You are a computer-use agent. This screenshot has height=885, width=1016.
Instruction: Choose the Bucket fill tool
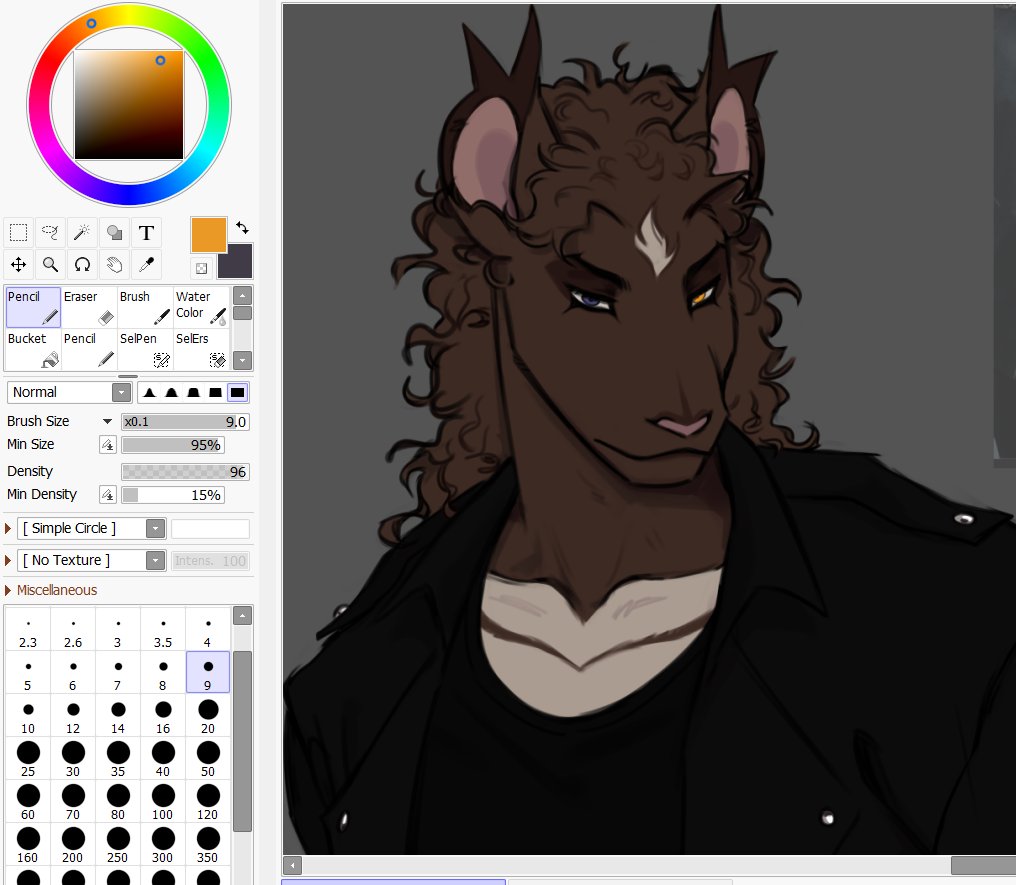[33, 349]
